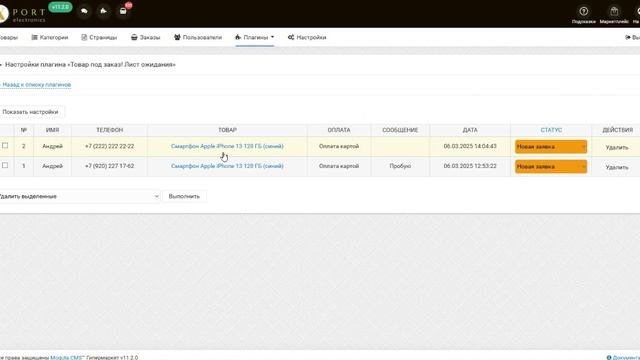Viewport: 640px width, 360px height.
Task: Open the Пользователи tab
Action: pos(198,37)
